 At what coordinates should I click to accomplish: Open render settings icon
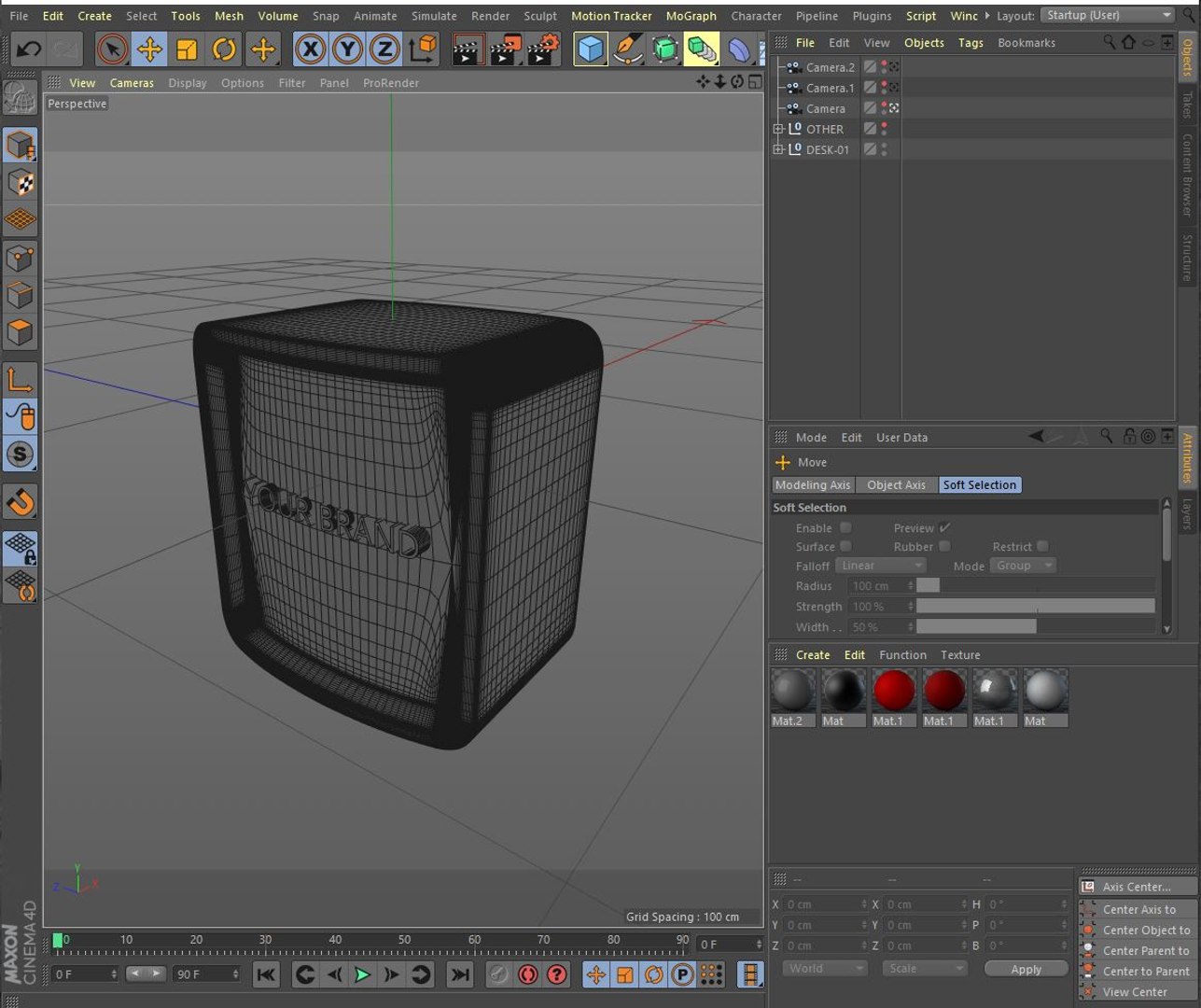[x=544, y=49]
